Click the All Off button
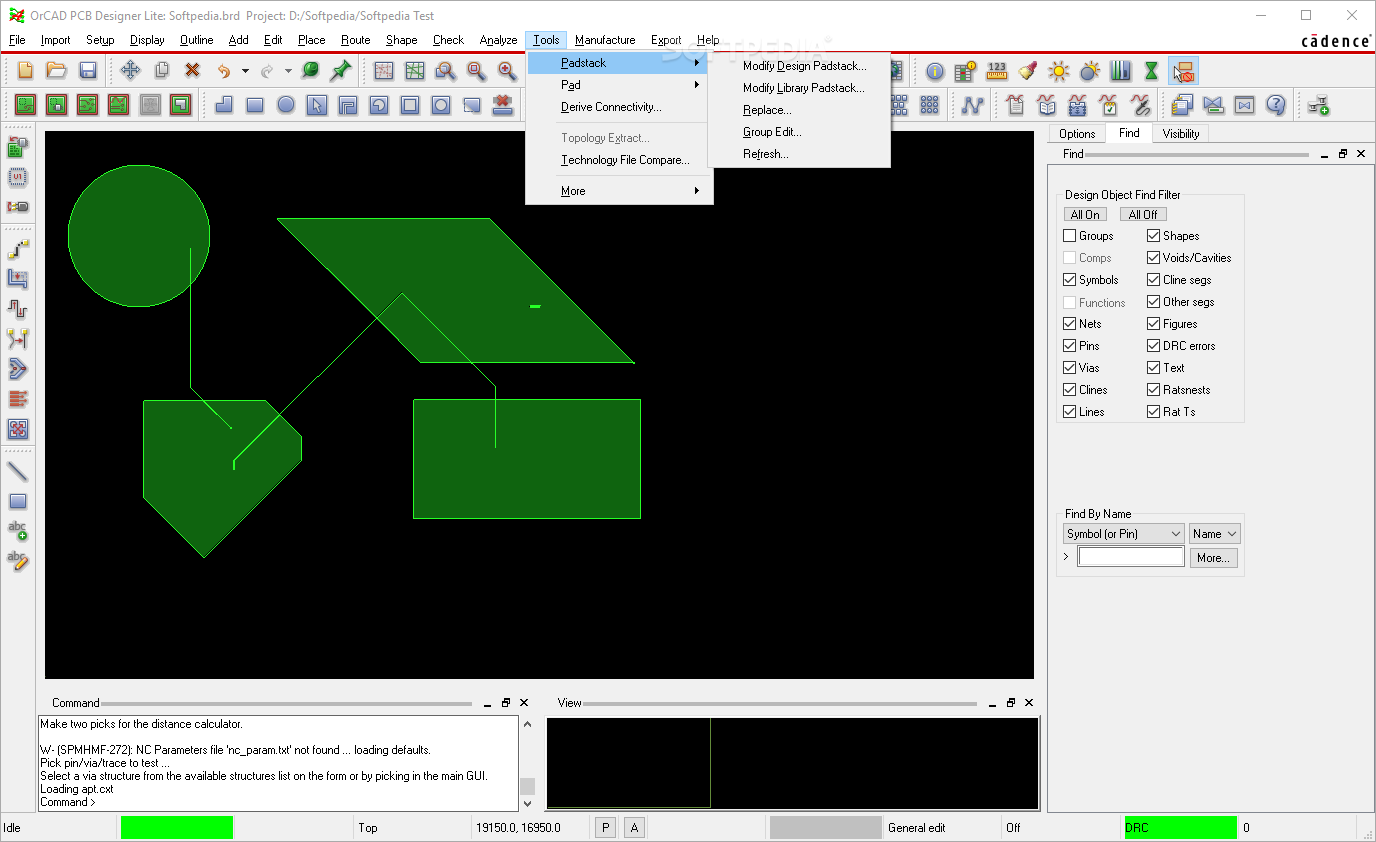The height and width of the screenshot is (842, 1376). 1143,214
